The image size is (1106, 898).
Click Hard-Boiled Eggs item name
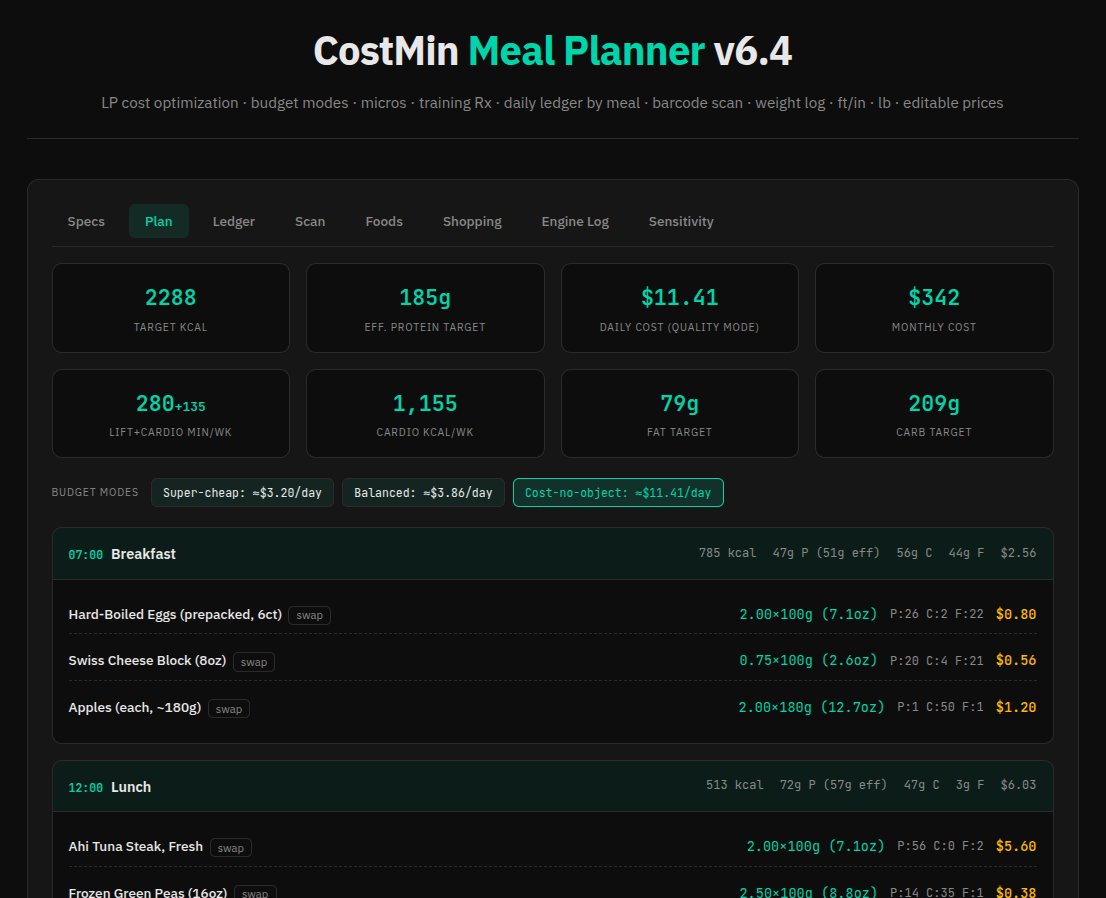pos(175,614)
